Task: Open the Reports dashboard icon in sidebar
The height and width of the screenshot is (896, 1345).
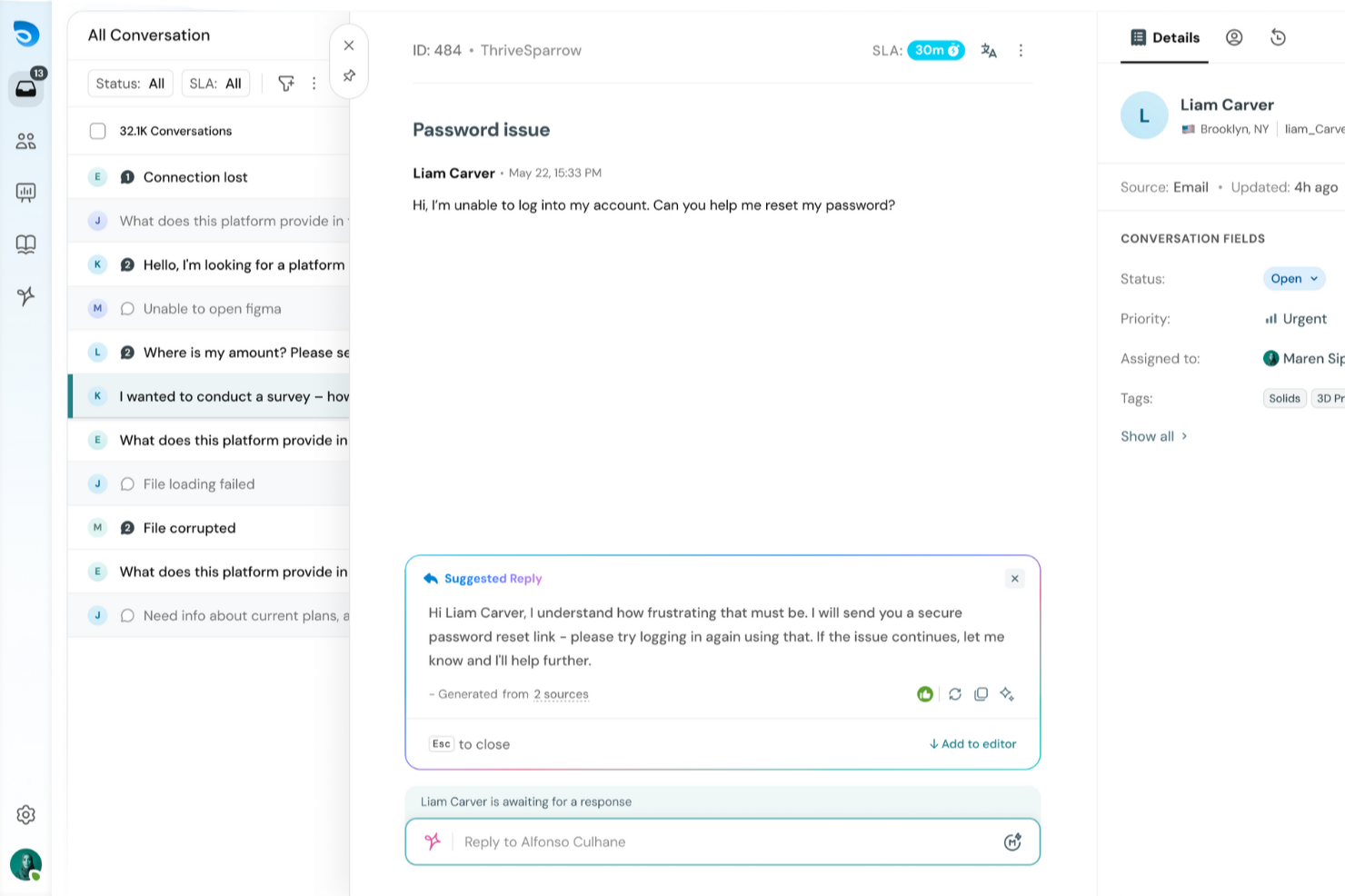Action: pyautogui.click(x=26, y=192)
